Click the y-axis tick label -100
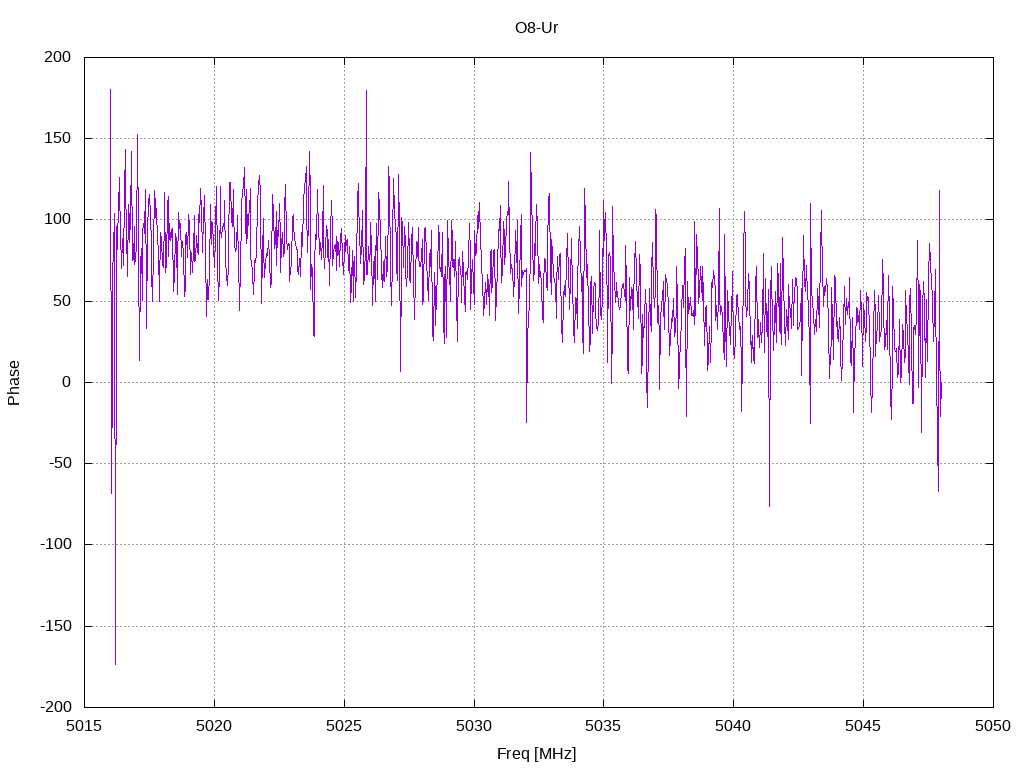Image resolution: width=1024 pixels, height=768 pixels. [56, 544]
